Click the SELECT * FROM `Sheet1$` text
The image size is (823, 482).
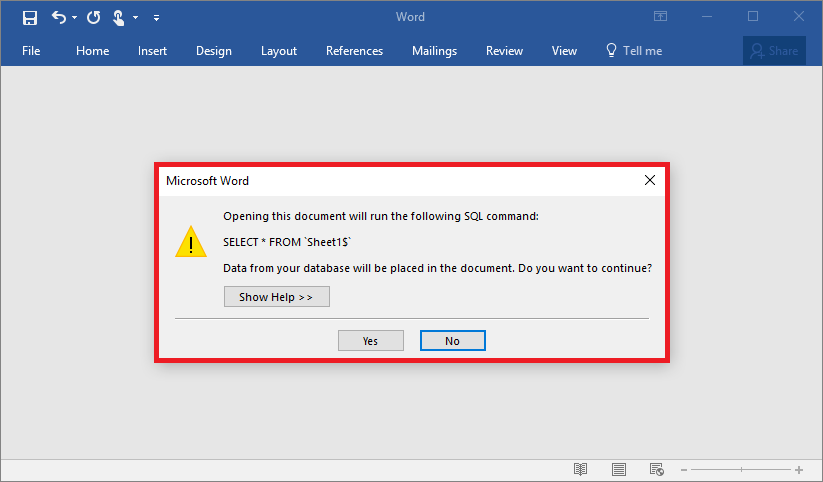click(287, 242)
